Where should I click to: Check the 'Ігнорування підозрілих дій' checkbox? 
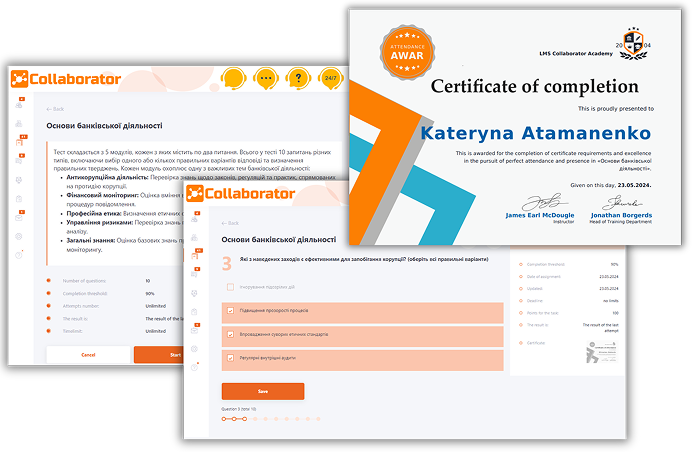[231, 286]
